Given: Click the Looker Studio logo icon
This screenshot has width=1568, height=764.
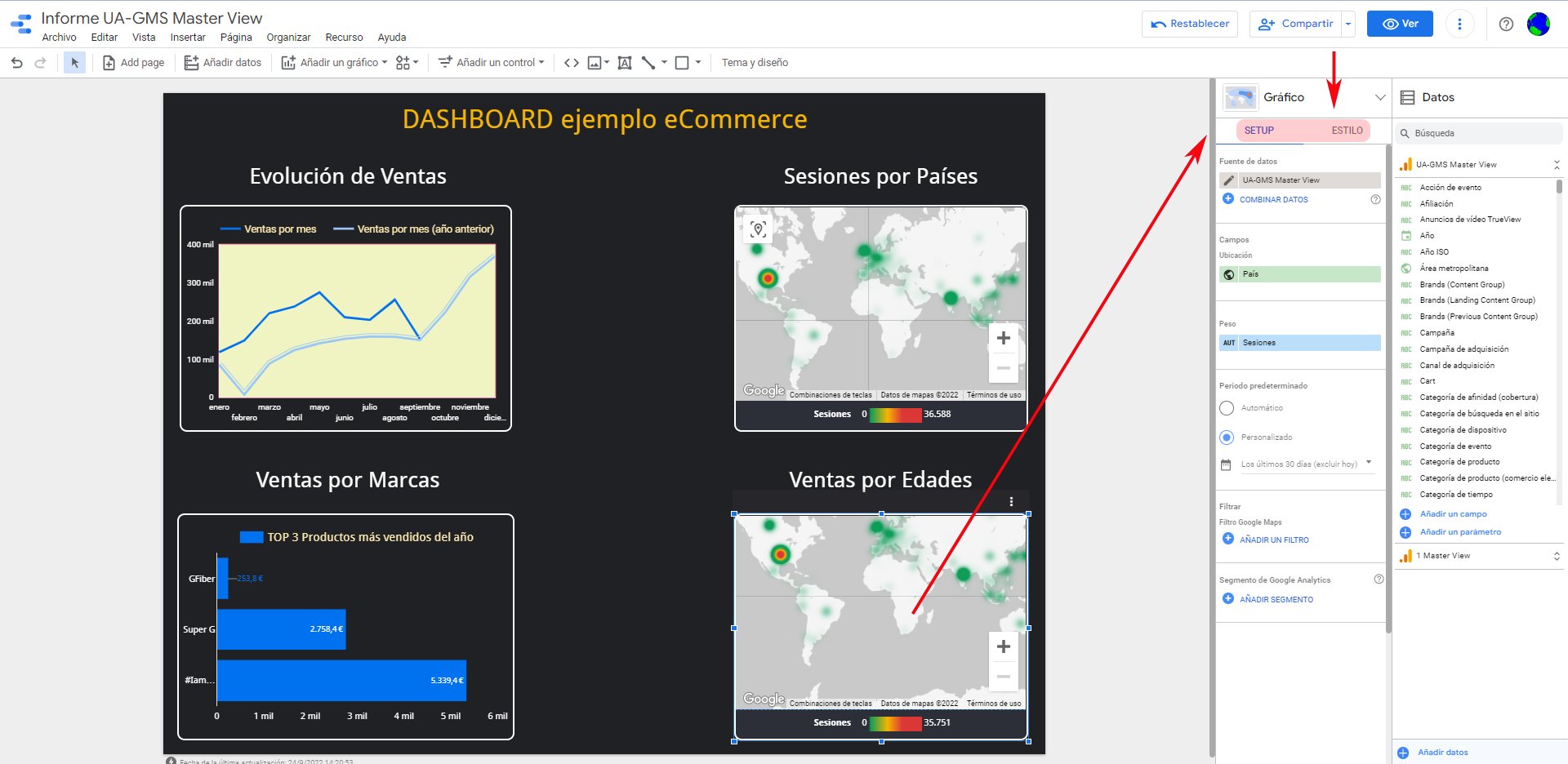Looking at the screenshot, I should 21,24.
